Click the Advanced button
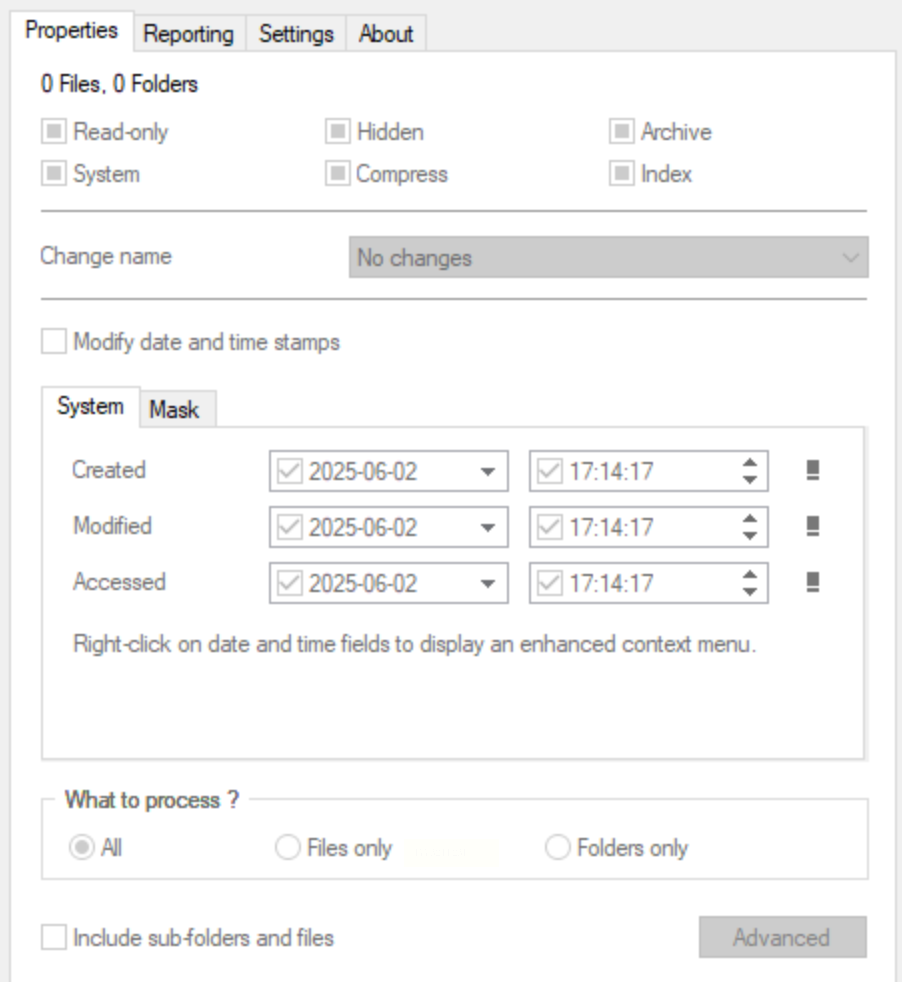 coord(782,938)
